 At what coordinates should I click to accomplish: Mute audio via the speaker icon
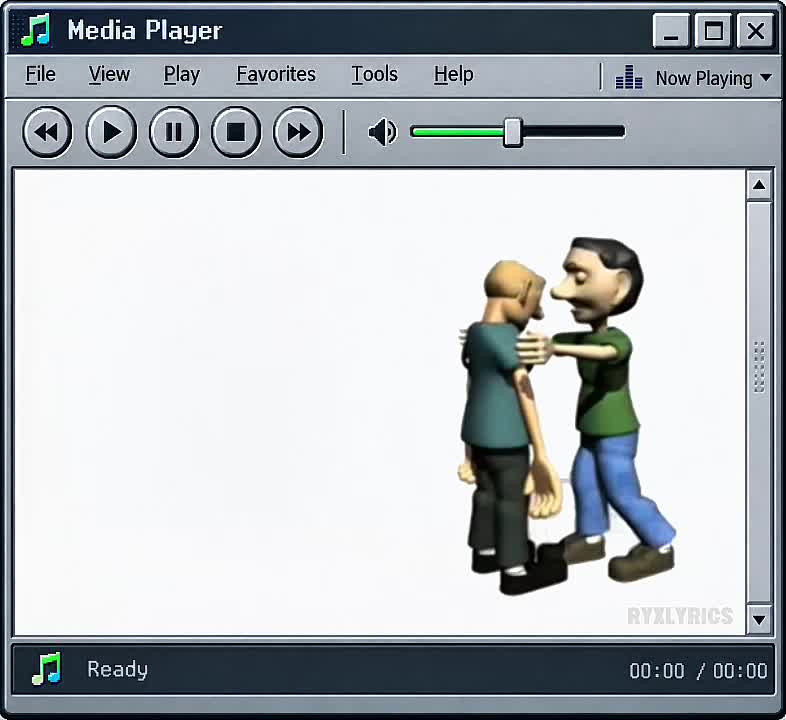382,132
